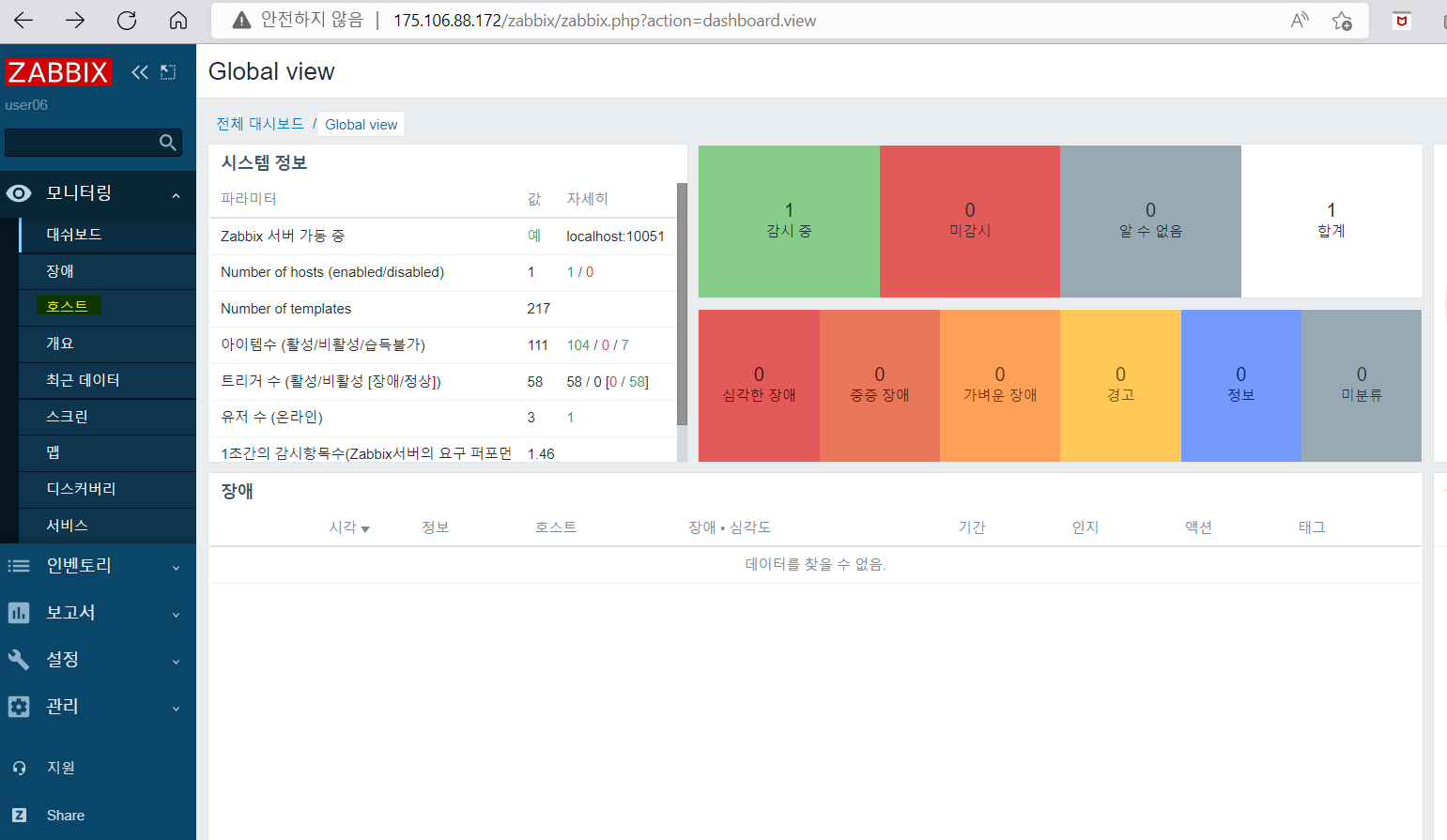Open 대쉬보드 menu item
The image size is (1447, 840).
(107, 235)
